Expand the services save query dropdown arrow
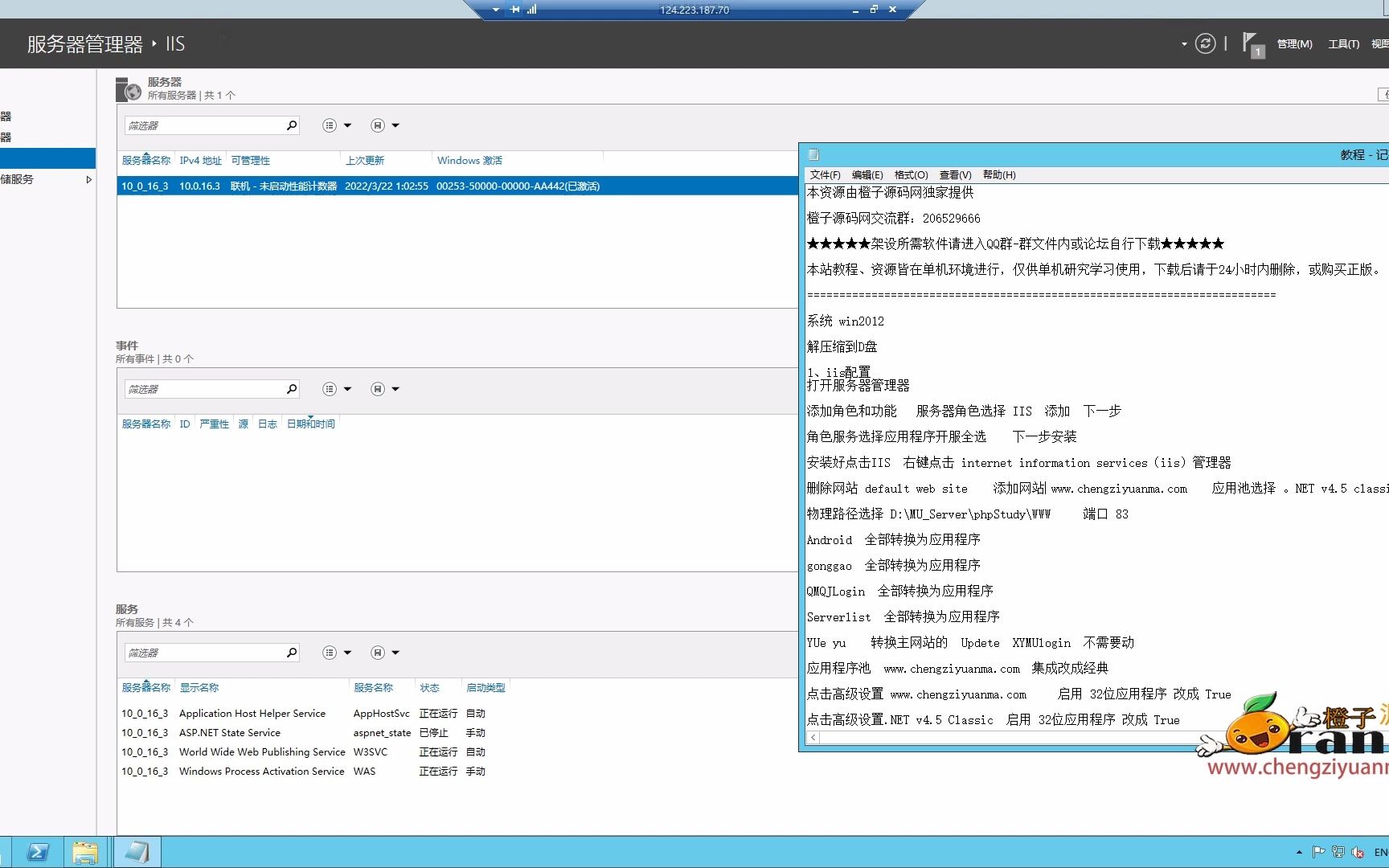The image size is (1389, 868). [x=395, y=653]
